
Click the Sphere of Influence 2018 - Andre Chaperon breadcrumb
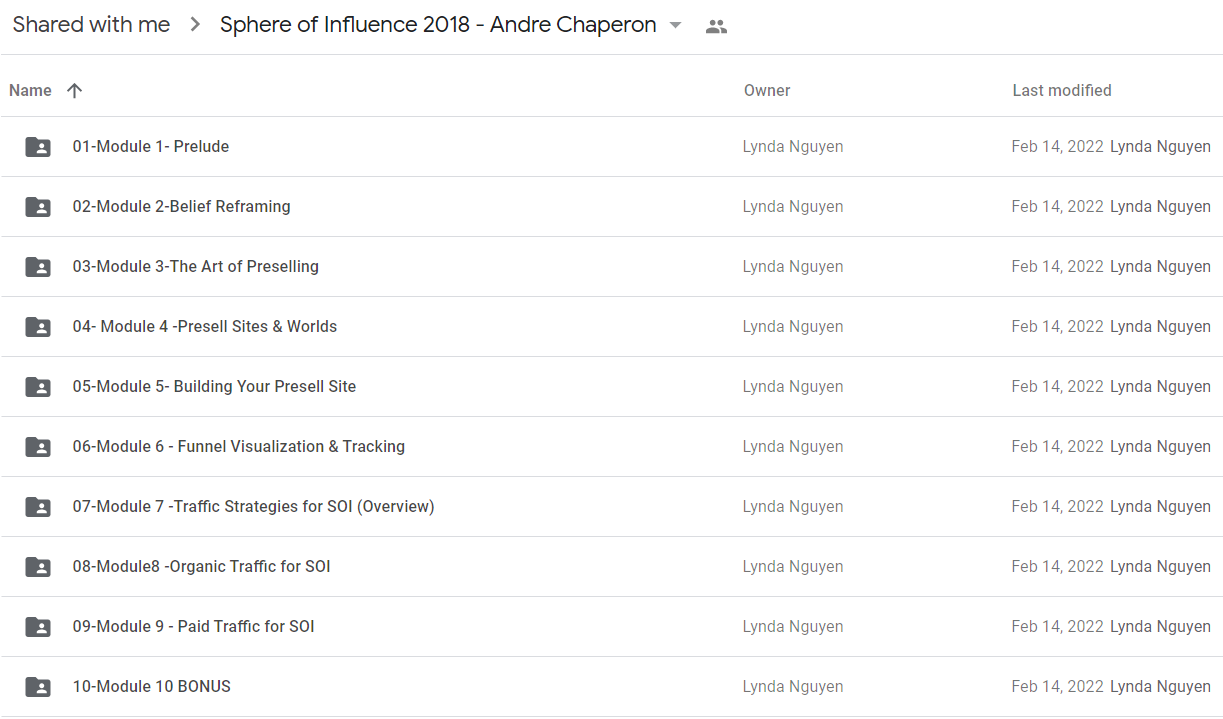(x=438, y=25)
